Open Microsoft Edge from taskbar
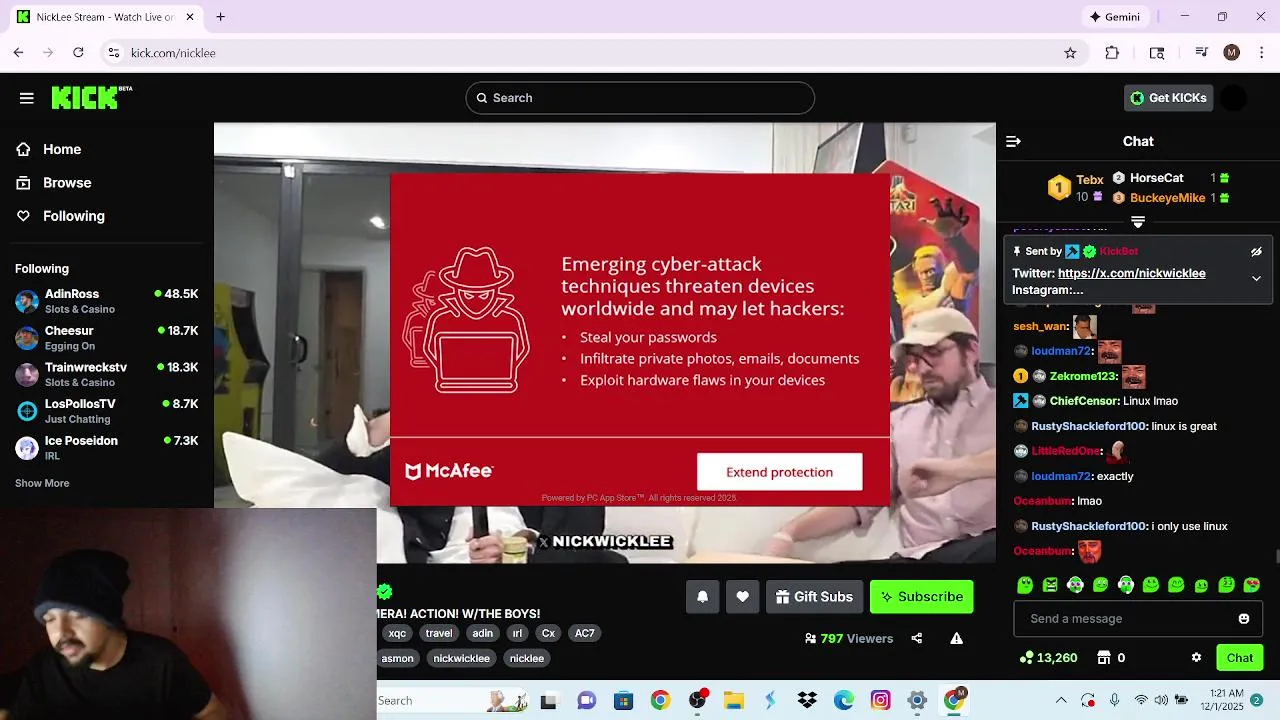The width and height of the screenshot is (1280, 720). 844,701
